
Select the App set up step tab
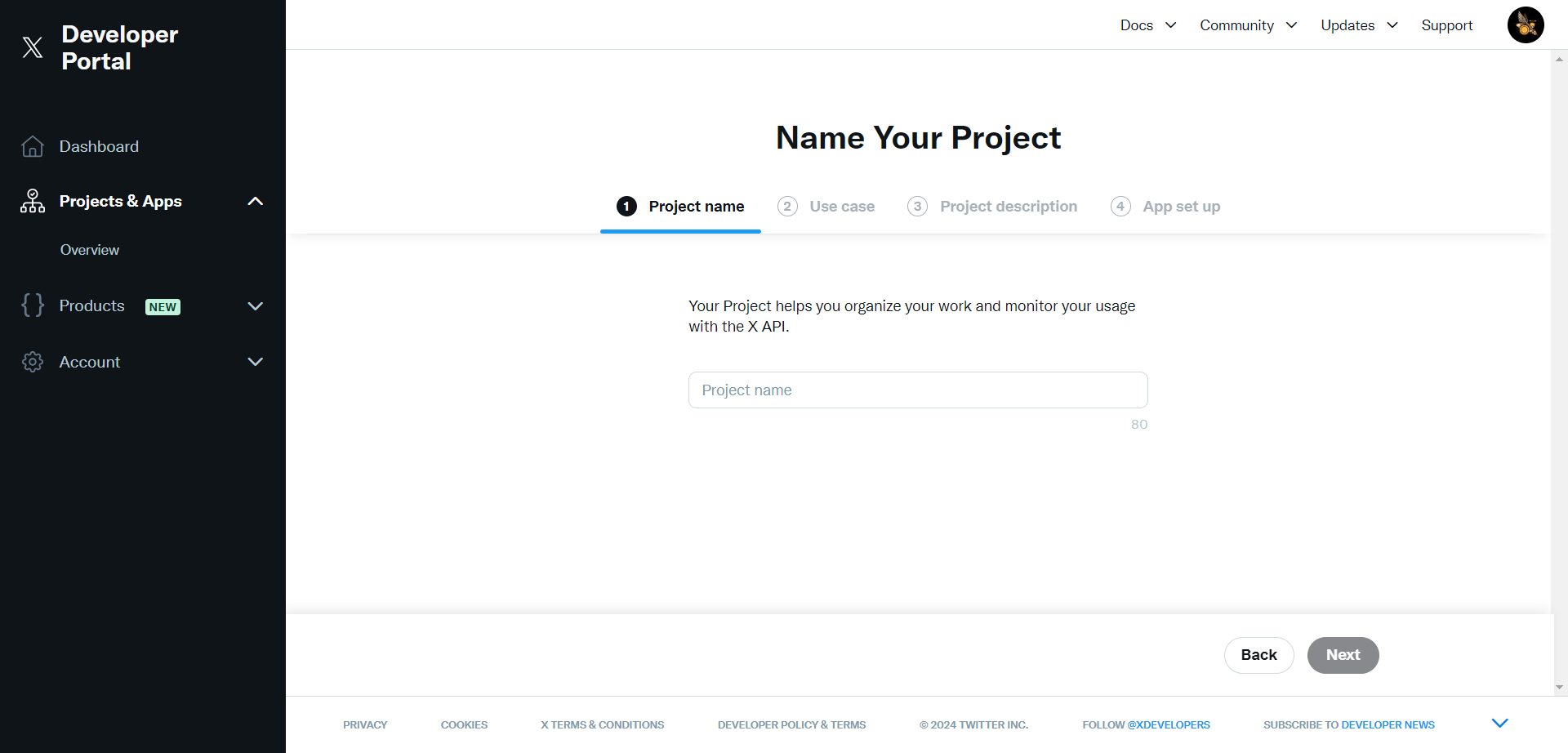1181,207
